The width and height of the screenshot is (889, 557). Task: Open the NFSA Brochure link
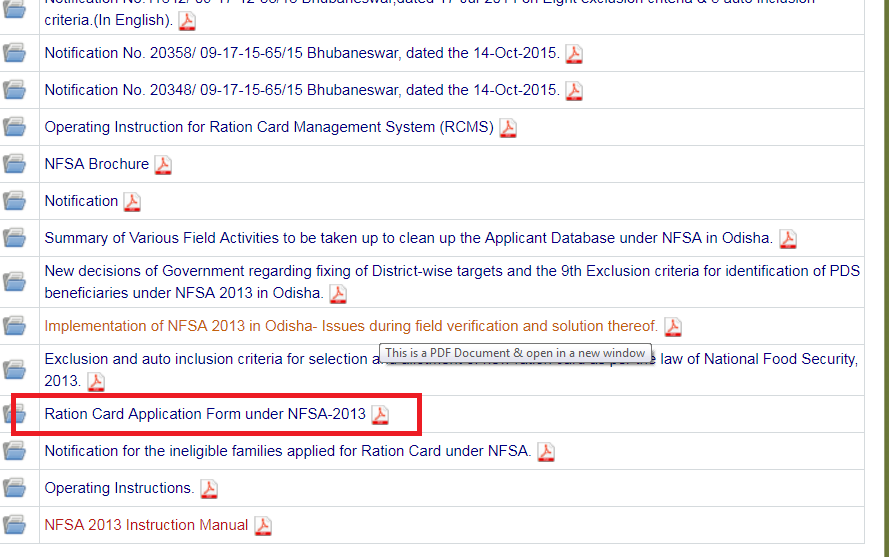click(96, 164)
